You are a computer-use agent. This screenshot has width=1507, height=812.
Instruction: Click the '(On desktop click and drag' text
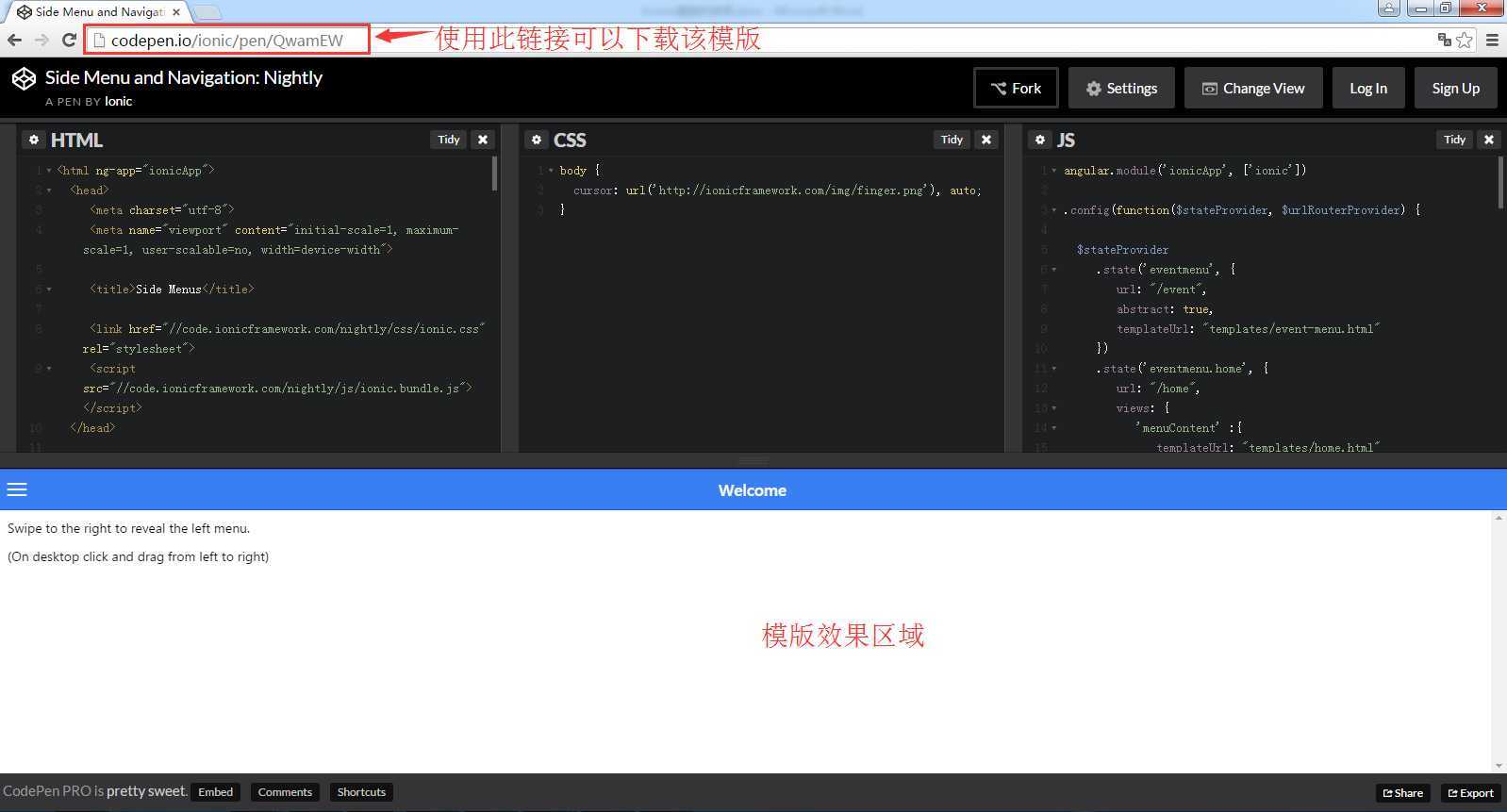(139, 557)
